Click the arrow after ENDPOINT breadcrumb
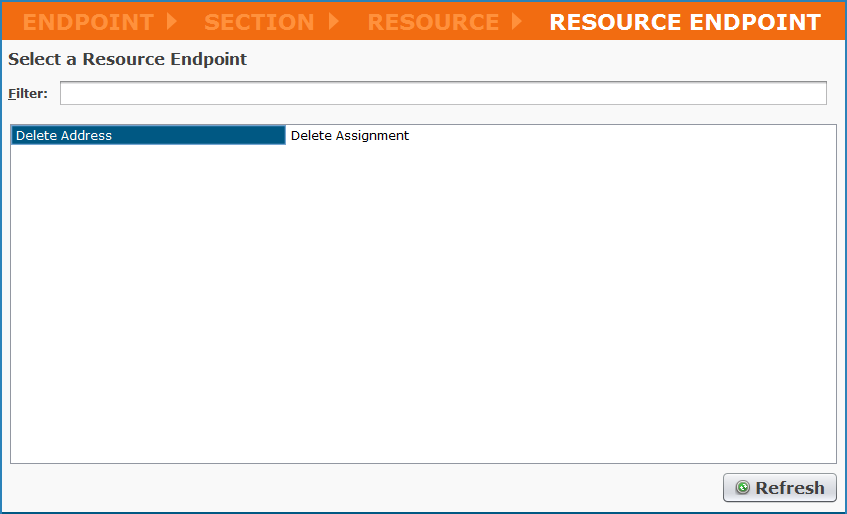This screenshot has height=514, width=847. [172, 21]
